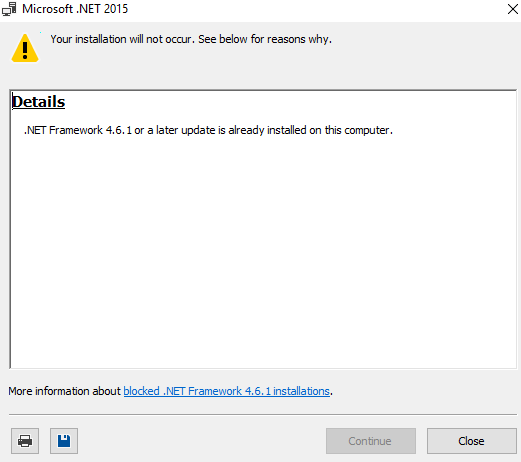Click the Close button
The width and height of the screenshot is (521, 462).
[x=472, y=441]
